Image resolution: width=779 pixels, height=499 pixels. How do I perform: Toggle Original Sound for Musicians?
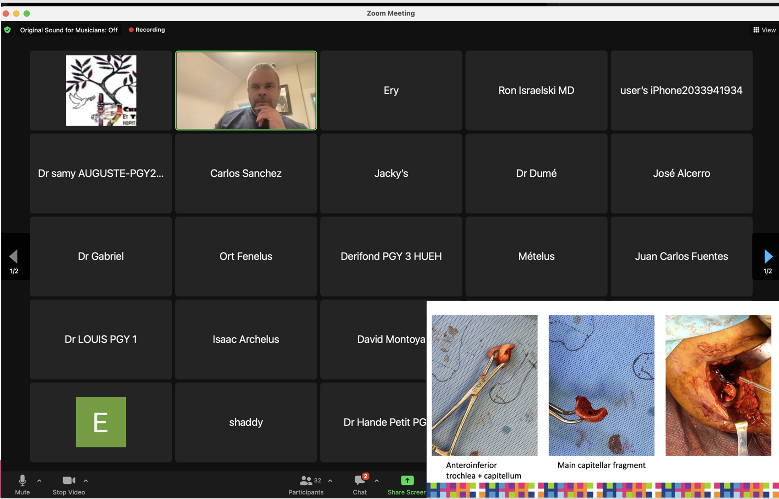(69, 30)
